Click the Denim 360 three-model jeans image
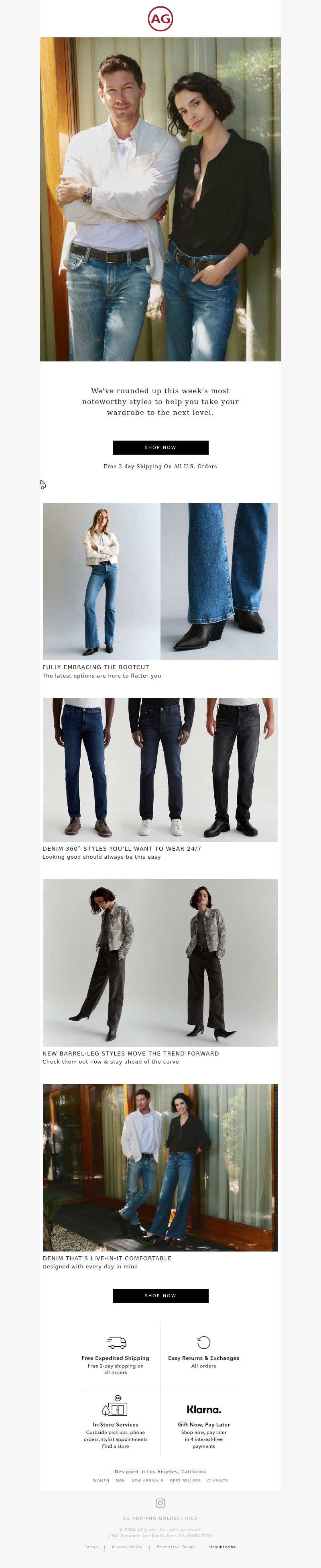The image size is (321, 1568). coord(160,770)
